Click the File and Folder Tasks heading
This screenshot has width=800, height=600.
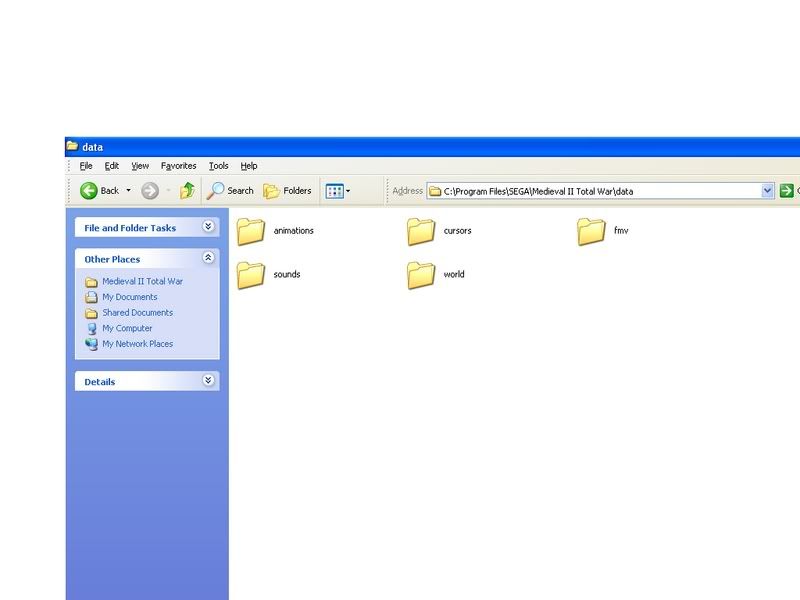[x=130, y=228]
